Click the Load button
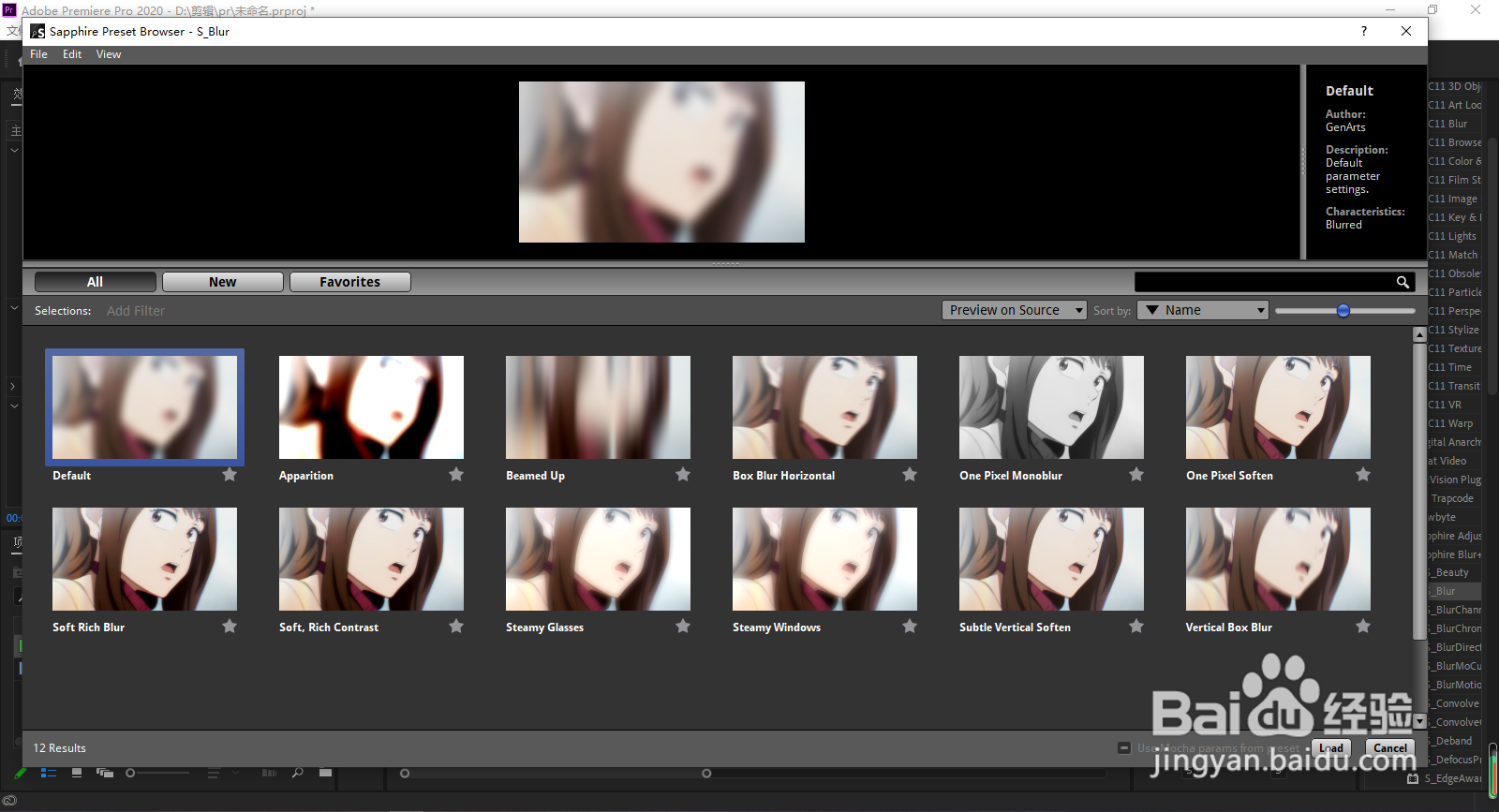The height and width of the screenshot is (812, 1499). 1331,747
